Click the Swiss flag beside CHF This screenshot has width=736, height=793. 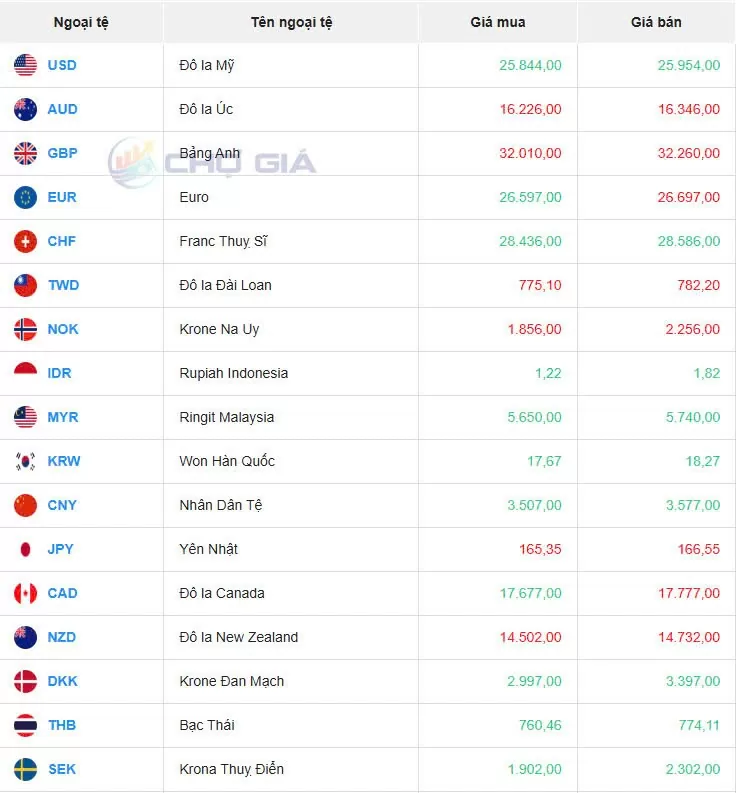pyautogui.click(x=25, y=242)
